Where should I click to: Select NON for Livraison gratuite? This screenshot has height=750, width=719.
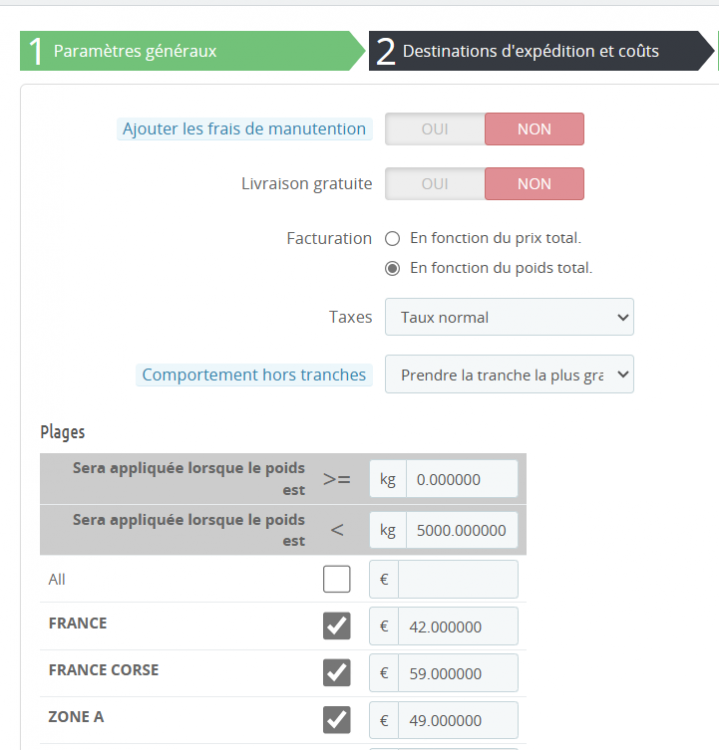point(534,184)
